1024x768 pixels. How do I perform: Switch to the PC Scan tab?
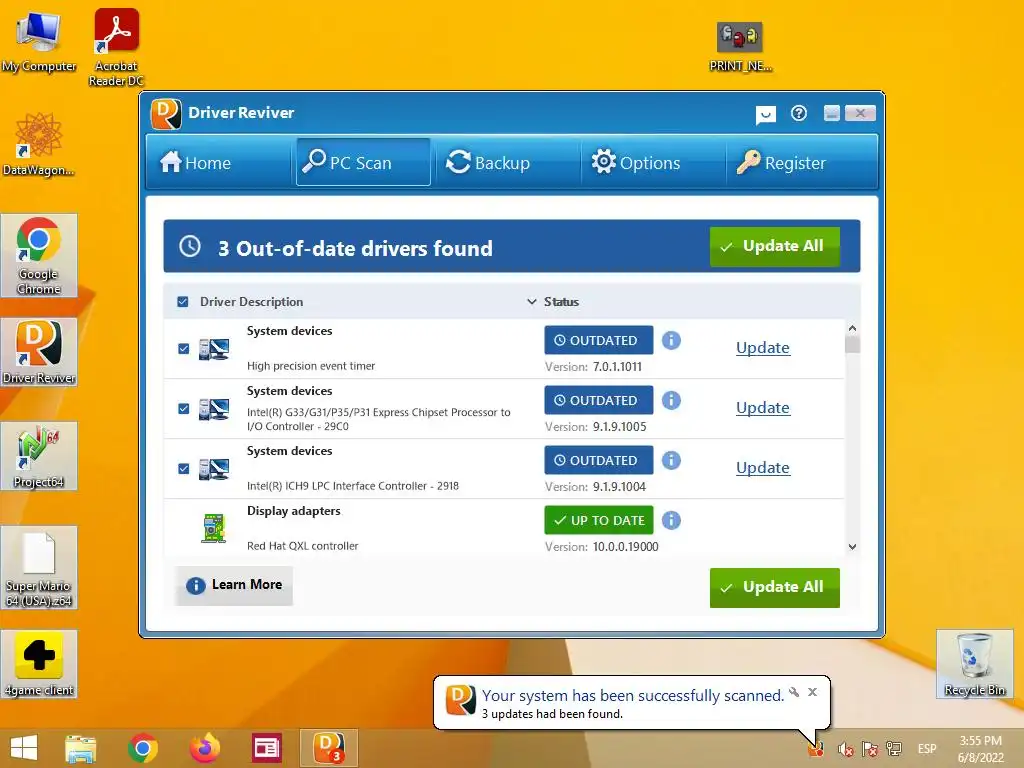tap(363, 162)
